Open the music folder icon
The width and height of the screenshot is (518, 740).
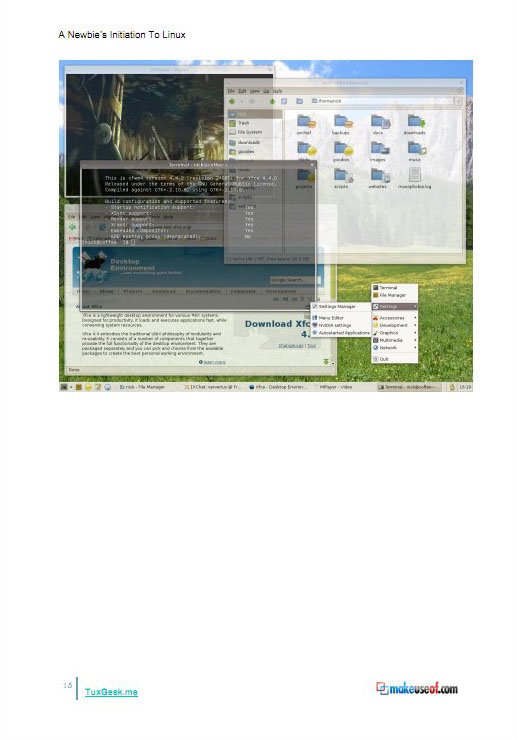[416, 149]
